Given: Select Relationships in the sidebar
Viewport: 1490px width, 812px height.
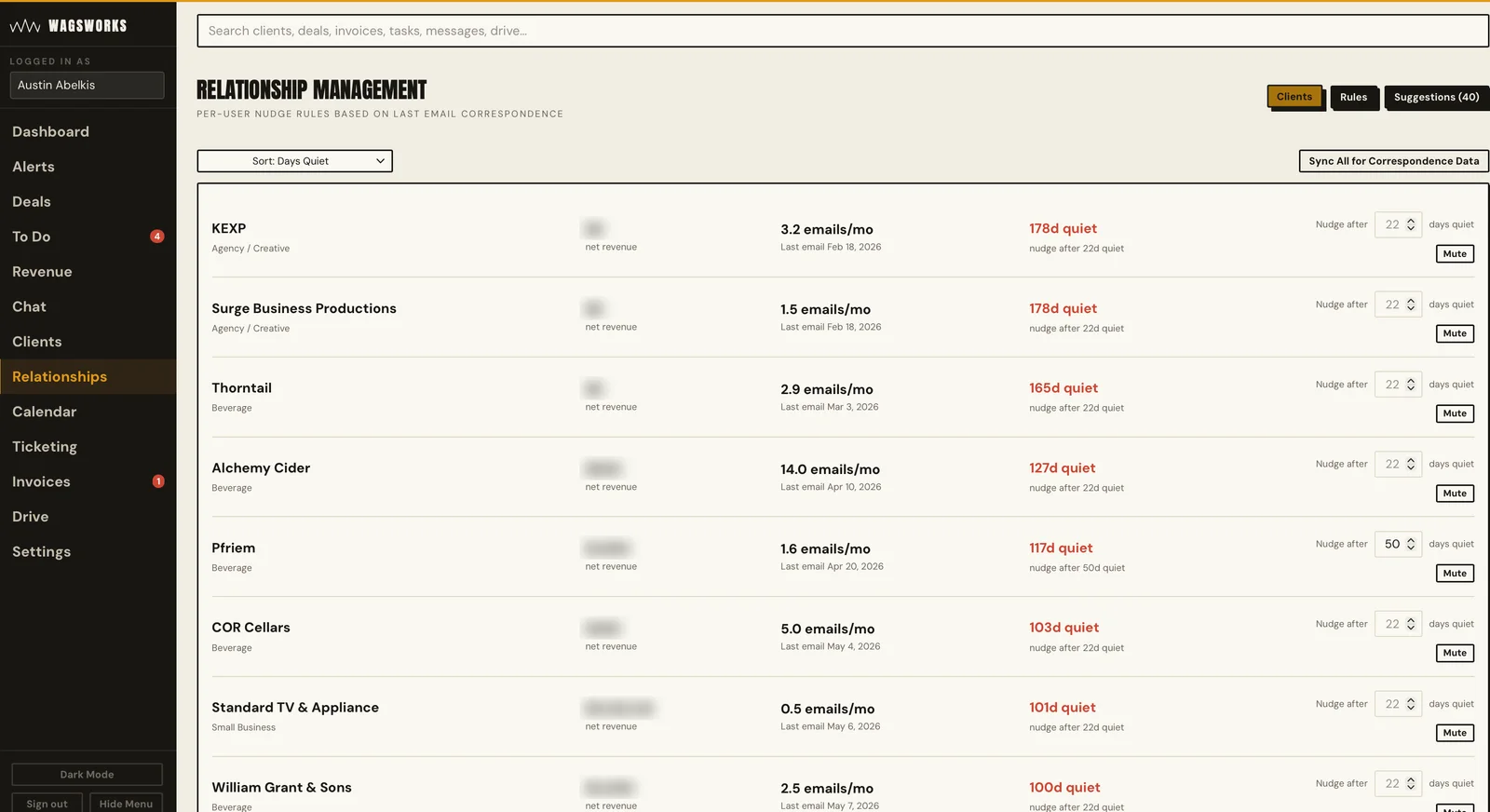Looking at the screenshot, I should [x=88, y=376].
